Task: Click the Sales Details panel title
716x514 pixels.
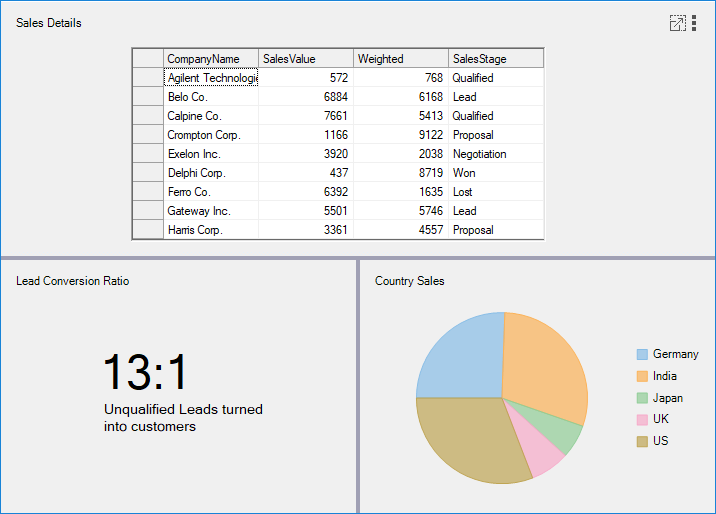Action: (49, 23)
